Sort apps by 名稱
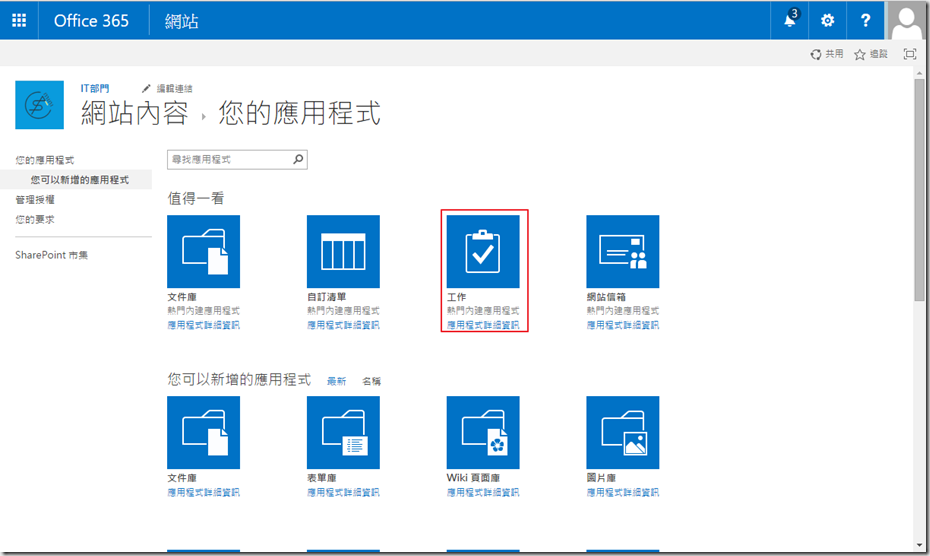This screenshot has height=556, width=930. pyautogui.click(x=371, y=381)
